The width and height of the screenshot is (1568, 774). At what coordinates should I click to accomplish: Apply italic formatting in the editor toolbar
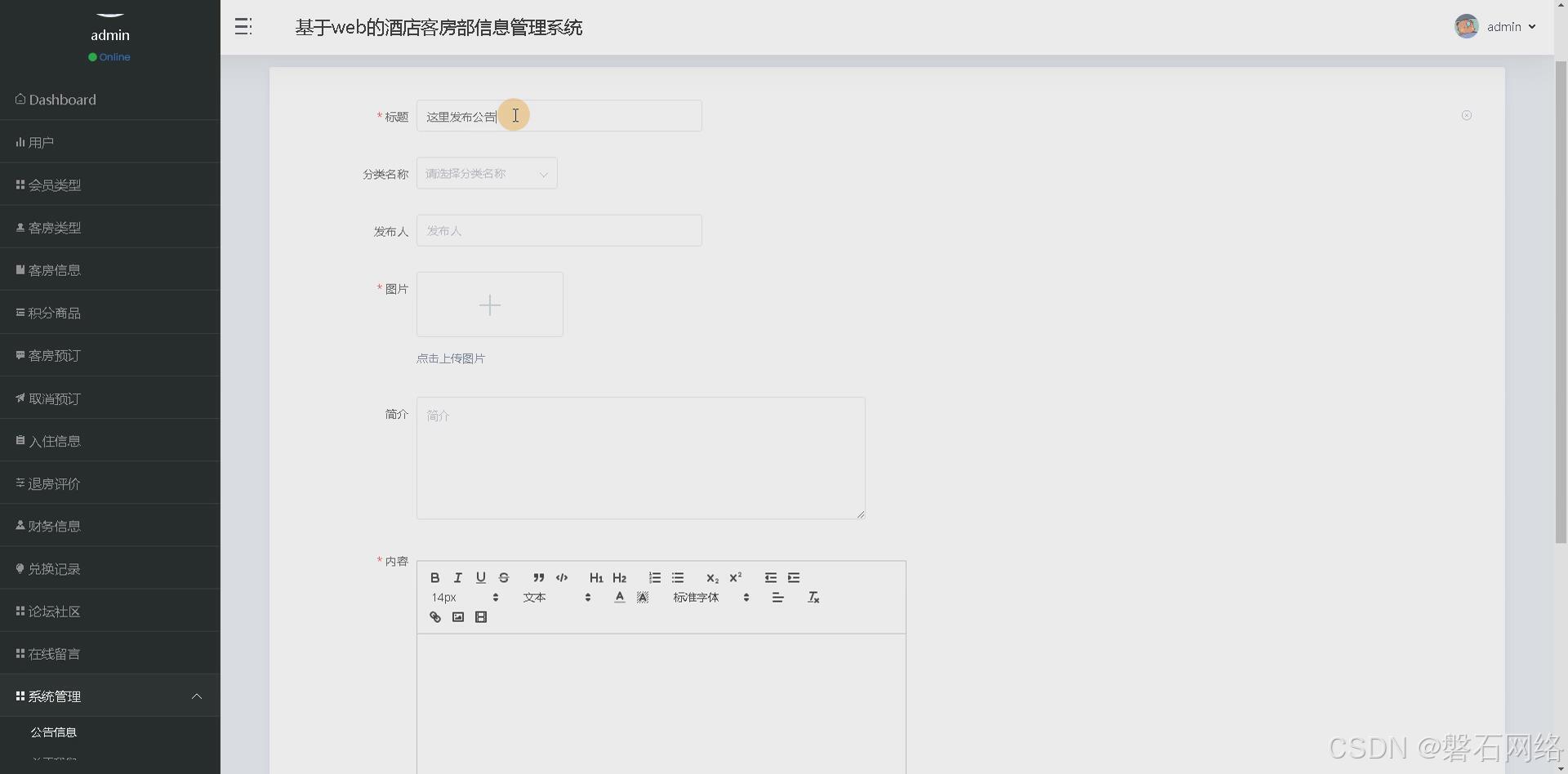coord(457,578)
